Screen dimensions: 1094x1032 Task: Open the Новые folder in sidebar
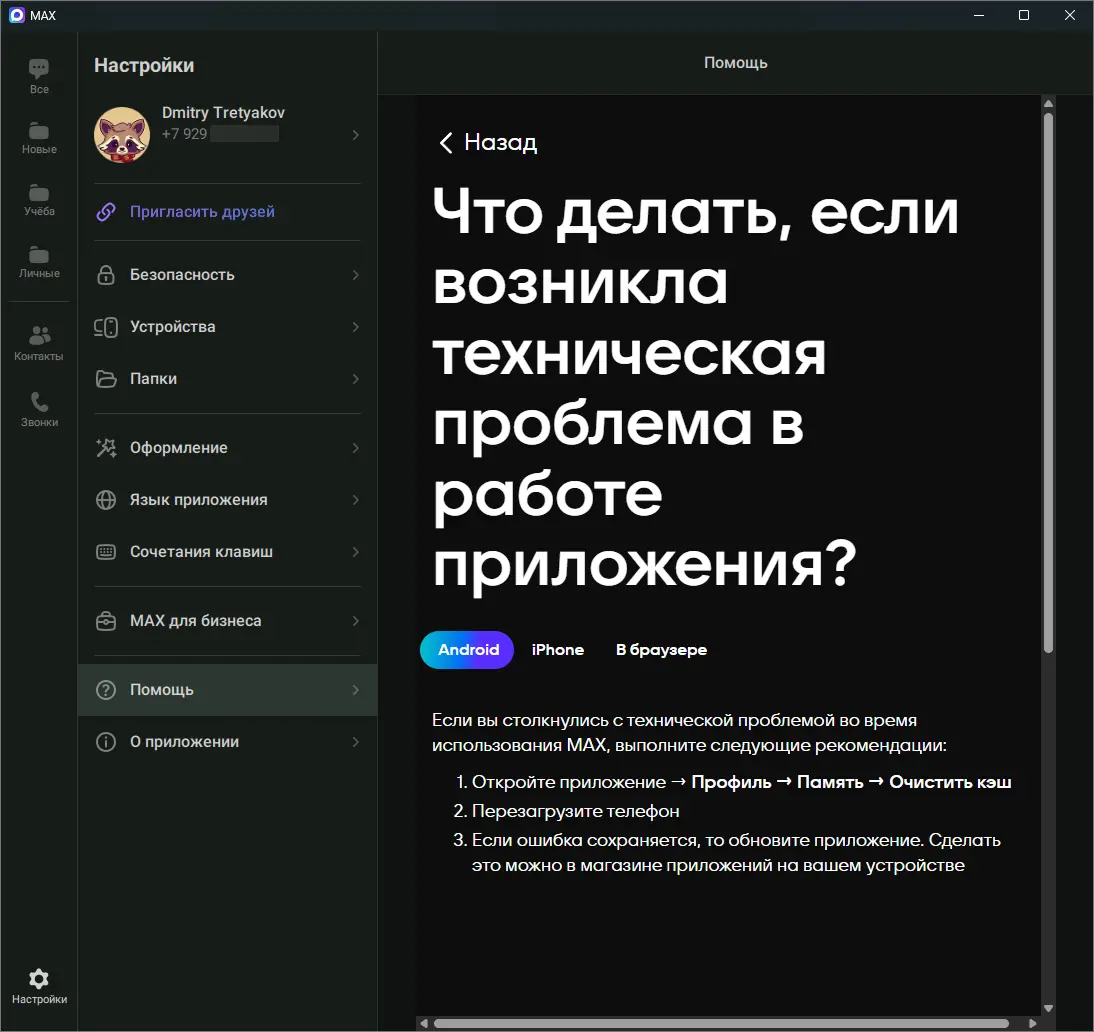pyautogui.click(x=39, y=138)
